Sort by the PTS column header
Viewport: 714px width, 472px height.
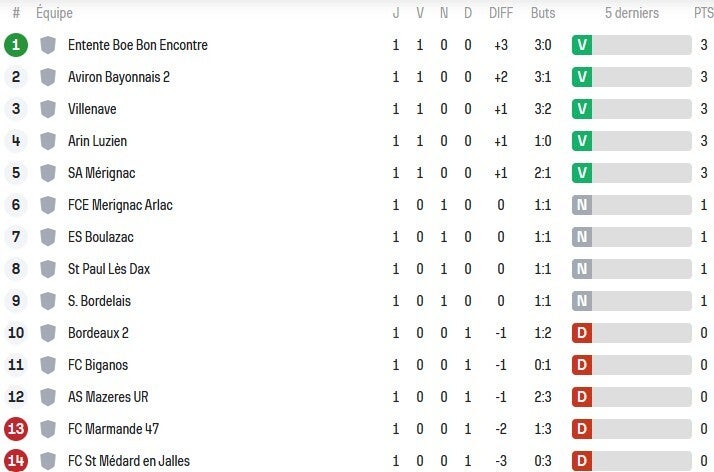[x=704, y=14]
